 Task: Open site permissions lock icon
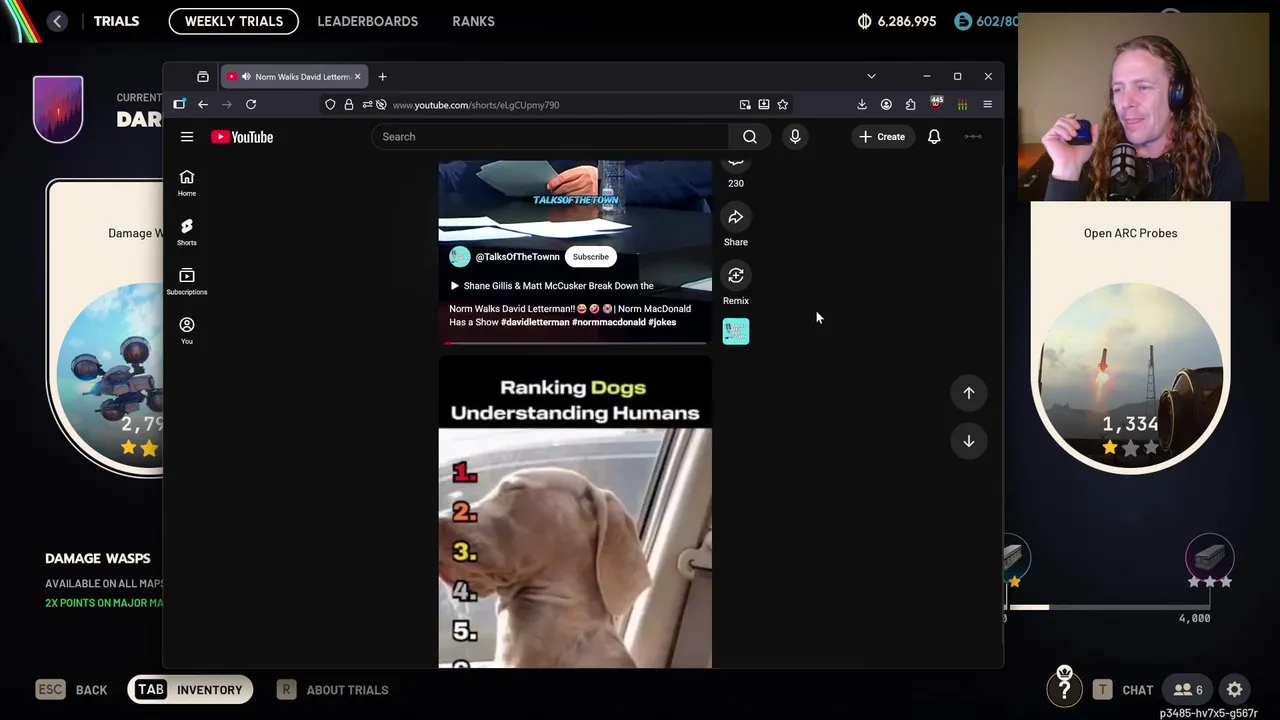(349, 105)
